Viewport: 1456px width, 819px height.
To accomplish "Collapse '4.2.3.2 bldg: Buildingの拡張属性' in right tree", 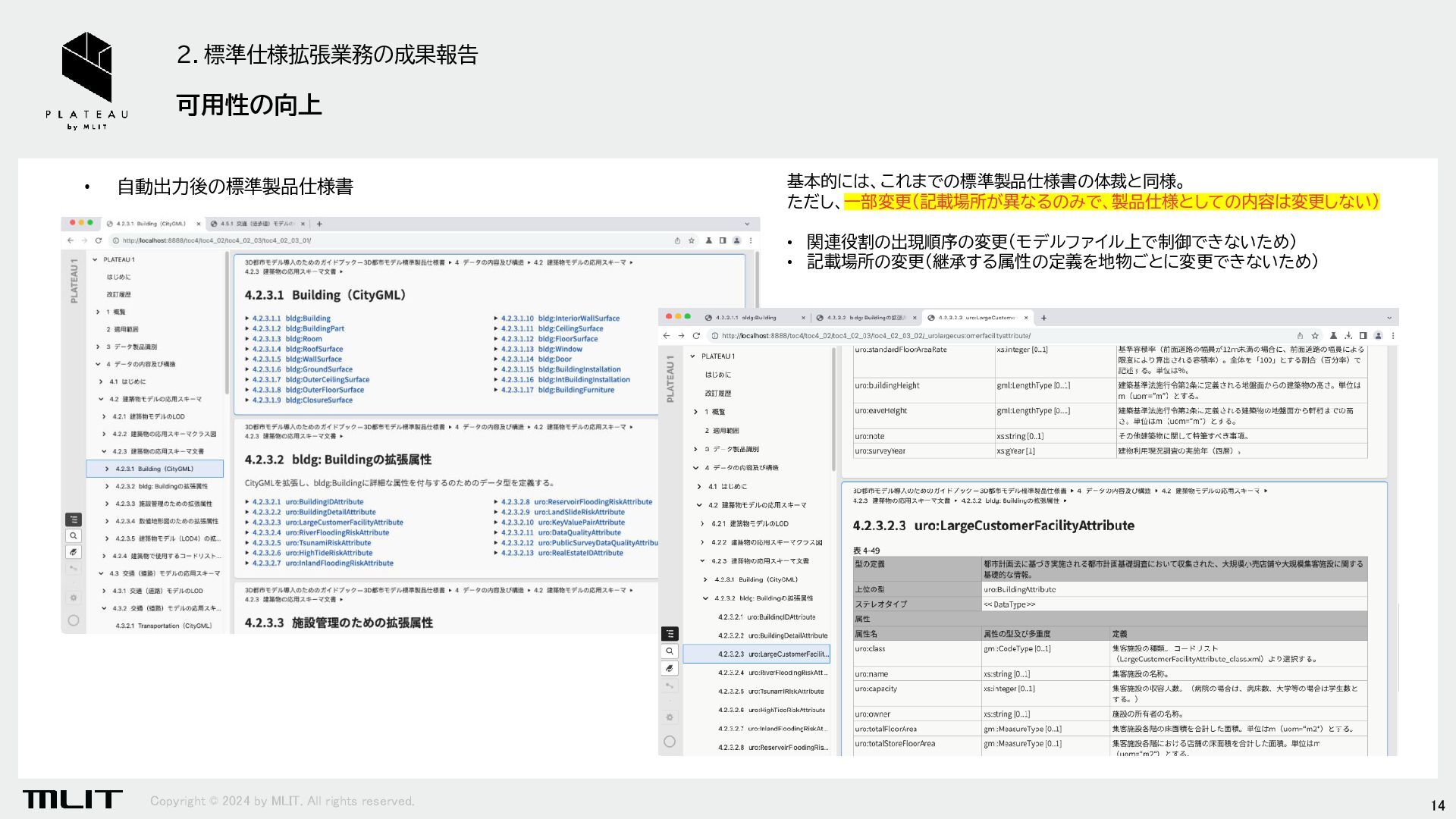I will click(705, 598).
